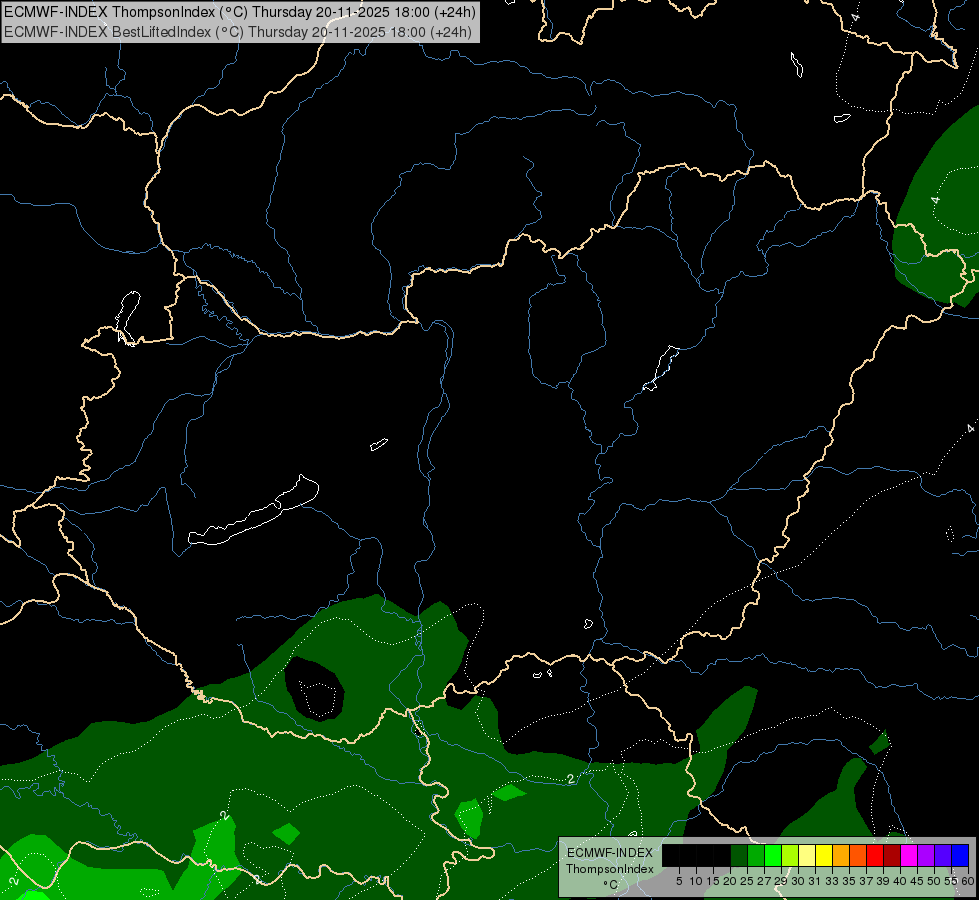Click the BestLiftedIndex title line at top
This screenshot has height=900, width=979.
[238, 32]
